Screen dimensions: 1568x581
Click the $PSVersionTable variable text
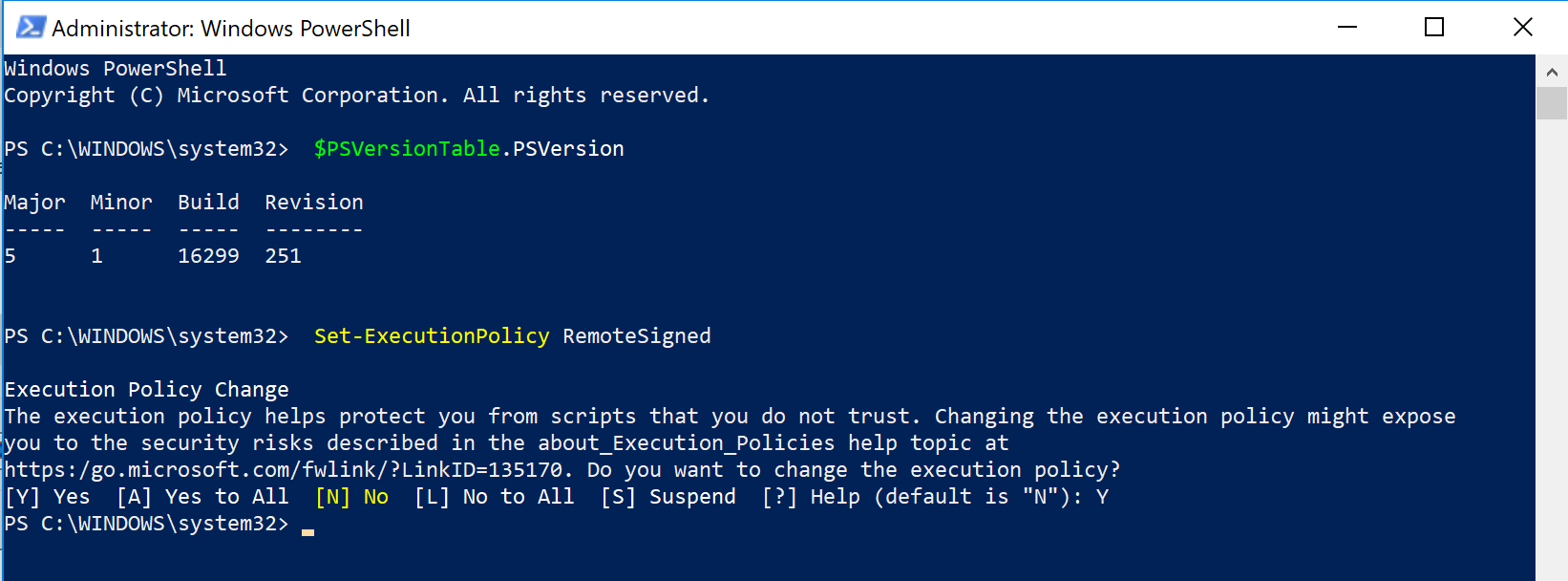pyautogui.click(x=407, y=149)
